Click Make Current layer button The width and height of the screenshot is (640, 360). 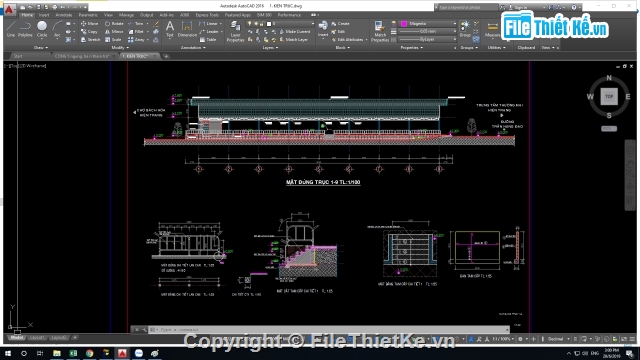(x=294, y=31)
